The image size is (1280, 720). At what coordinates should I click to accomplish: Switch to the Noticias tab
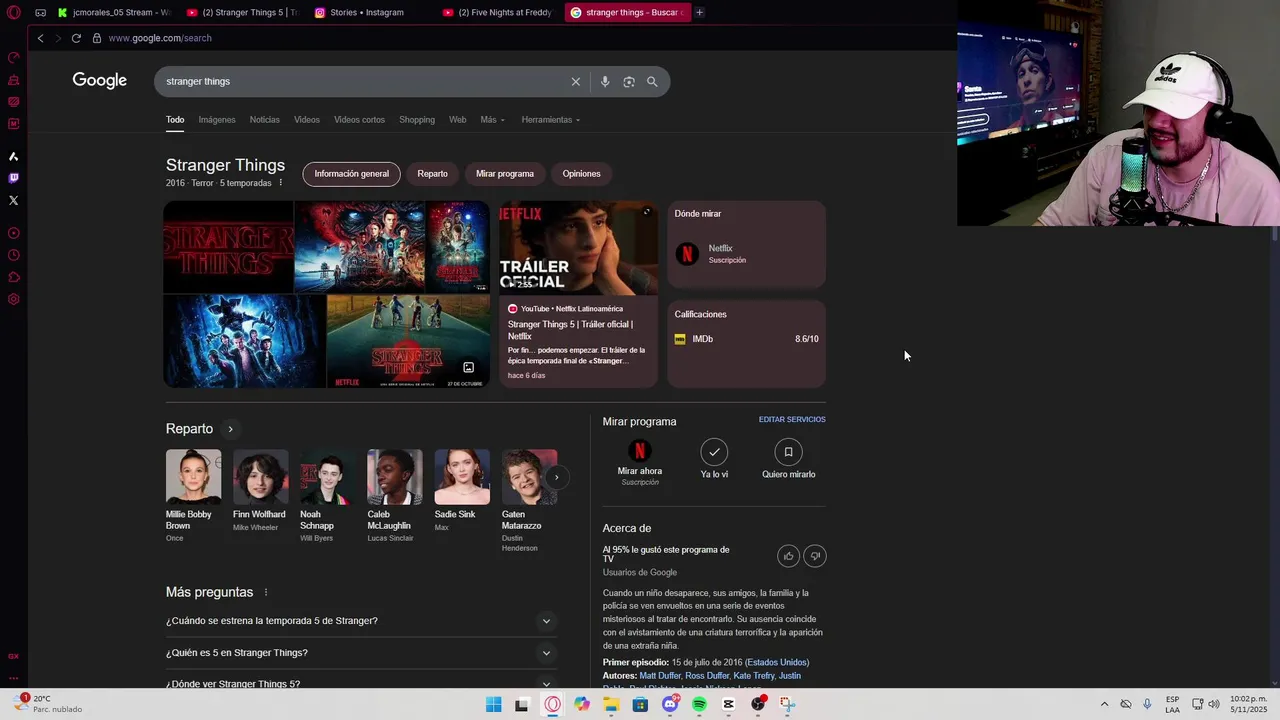(x=265, y=120)
